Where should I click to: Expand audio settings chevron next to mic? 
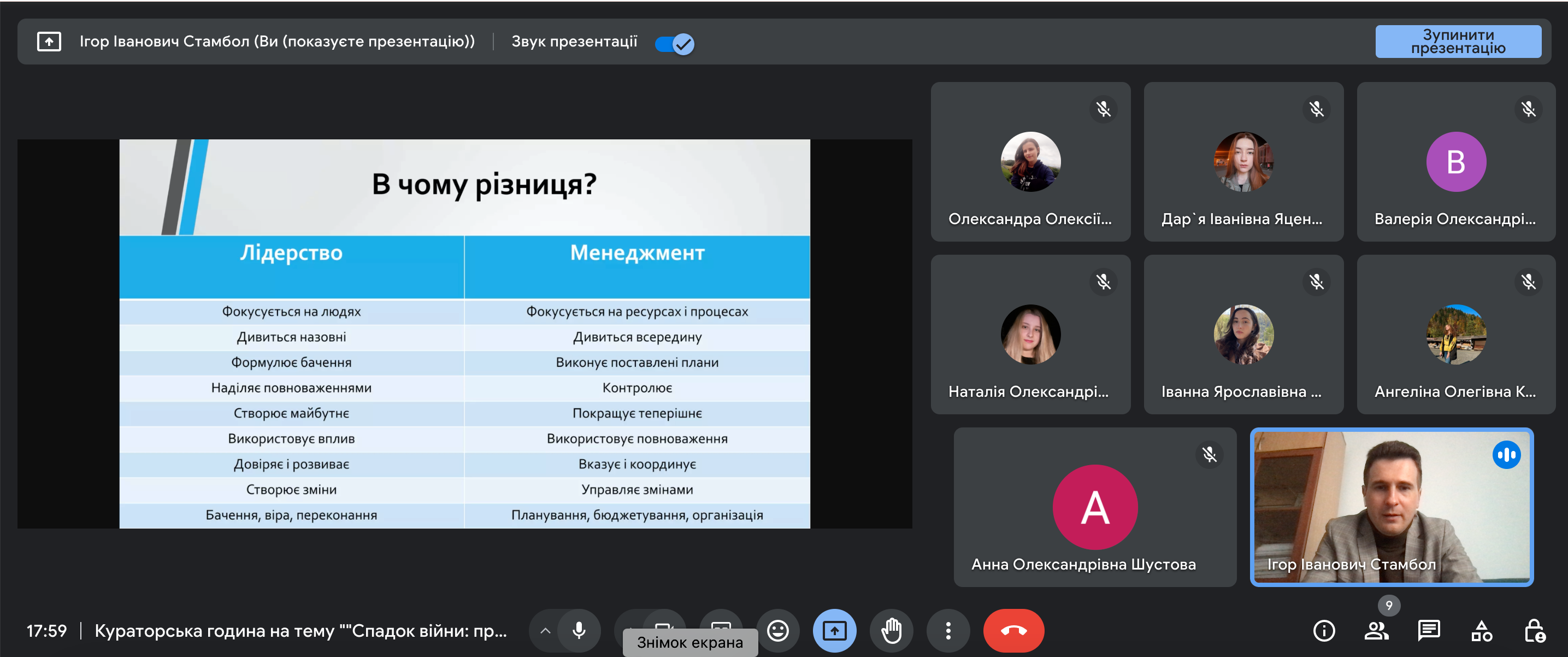pos(545,630)
